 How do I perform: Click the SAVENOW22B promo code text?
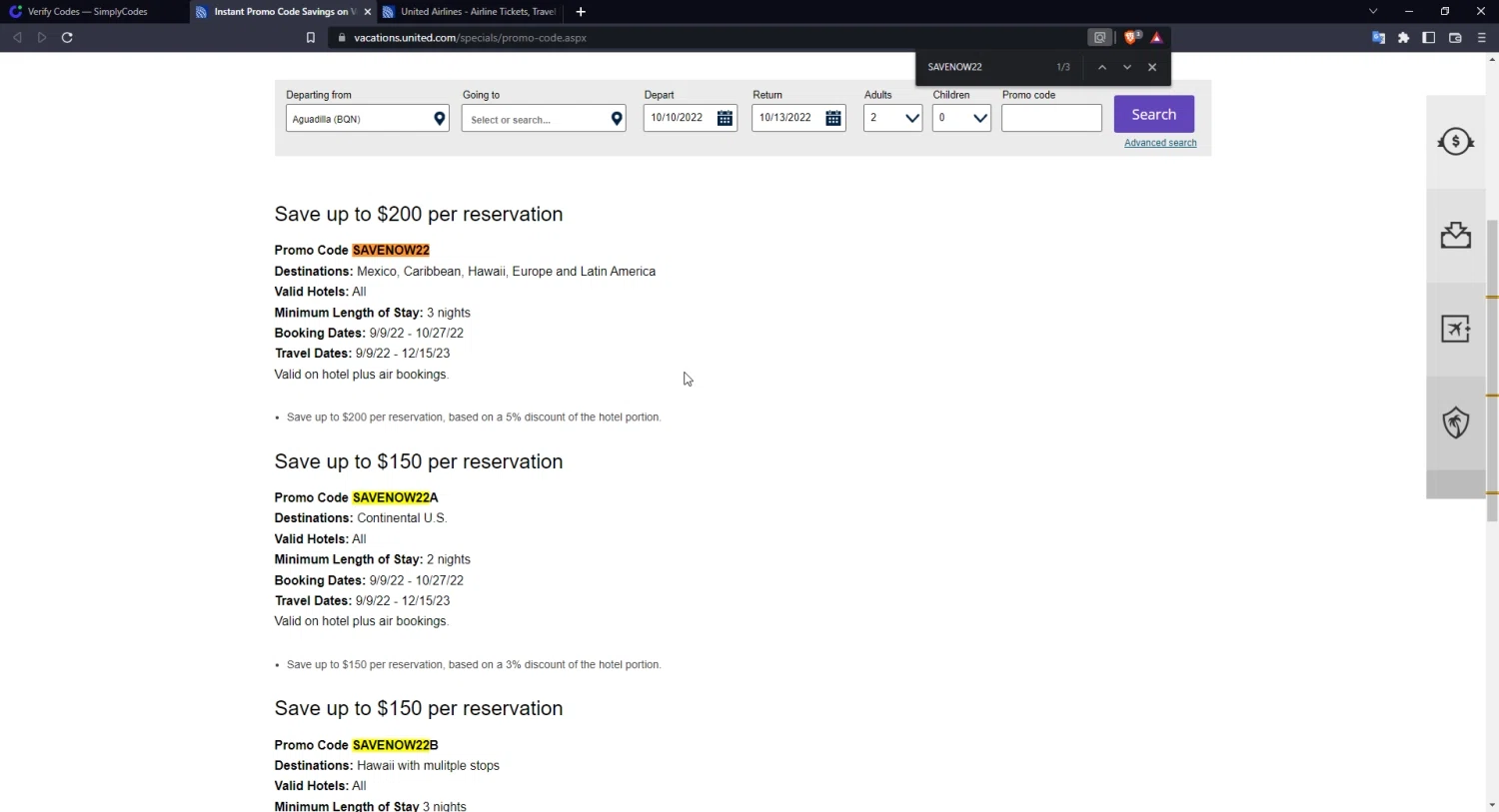[x=395, y=745]
